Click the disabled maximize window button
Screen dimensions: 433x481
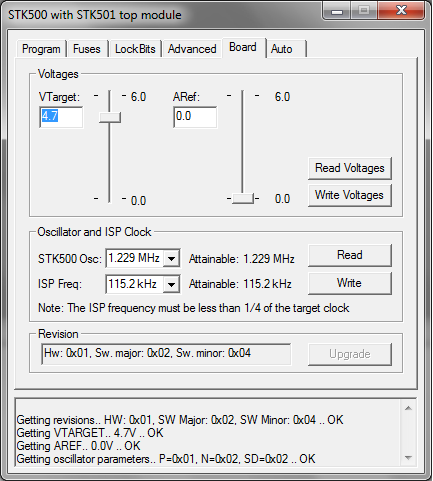[x=364, y=11]
